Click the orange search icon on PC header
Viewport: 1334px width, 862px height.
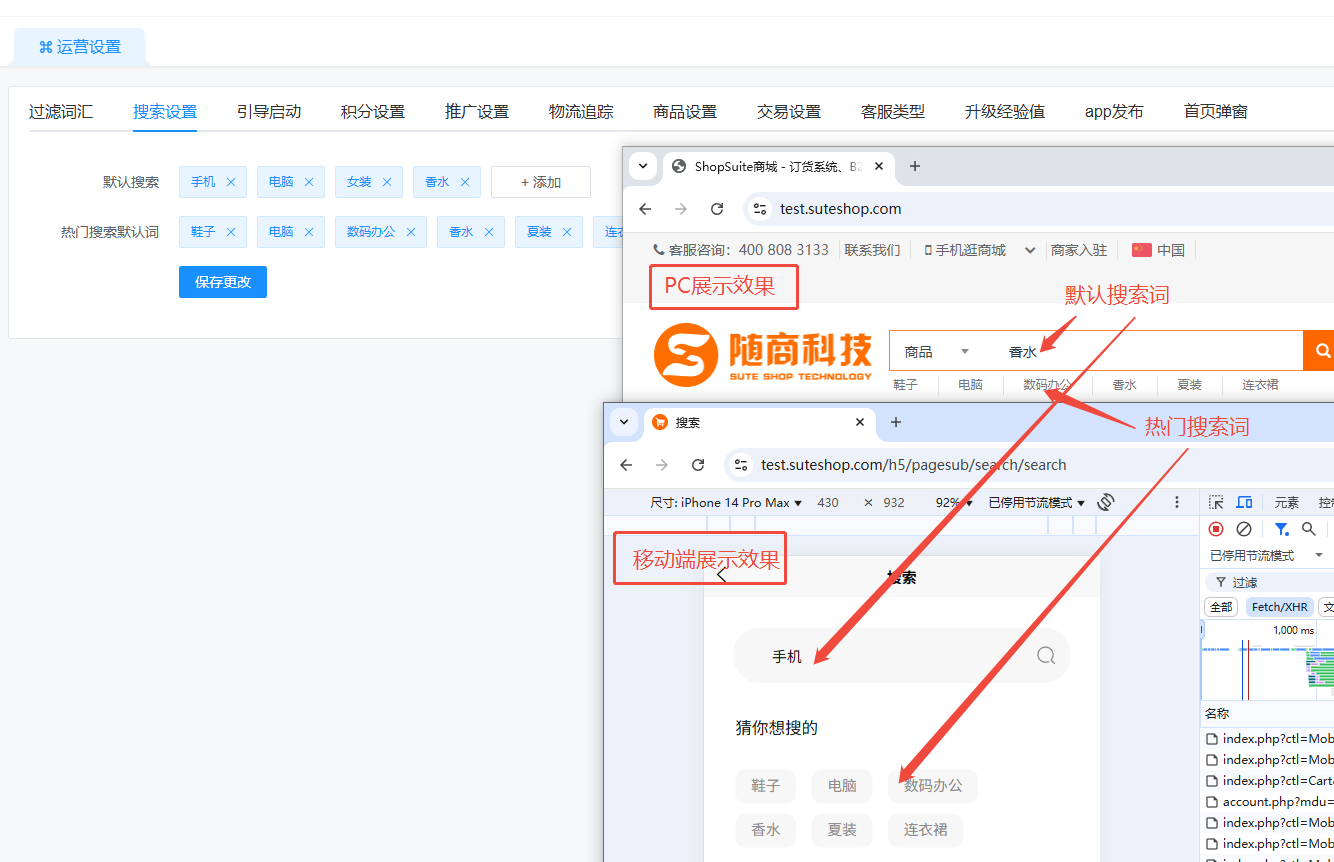coord(1322,351)
